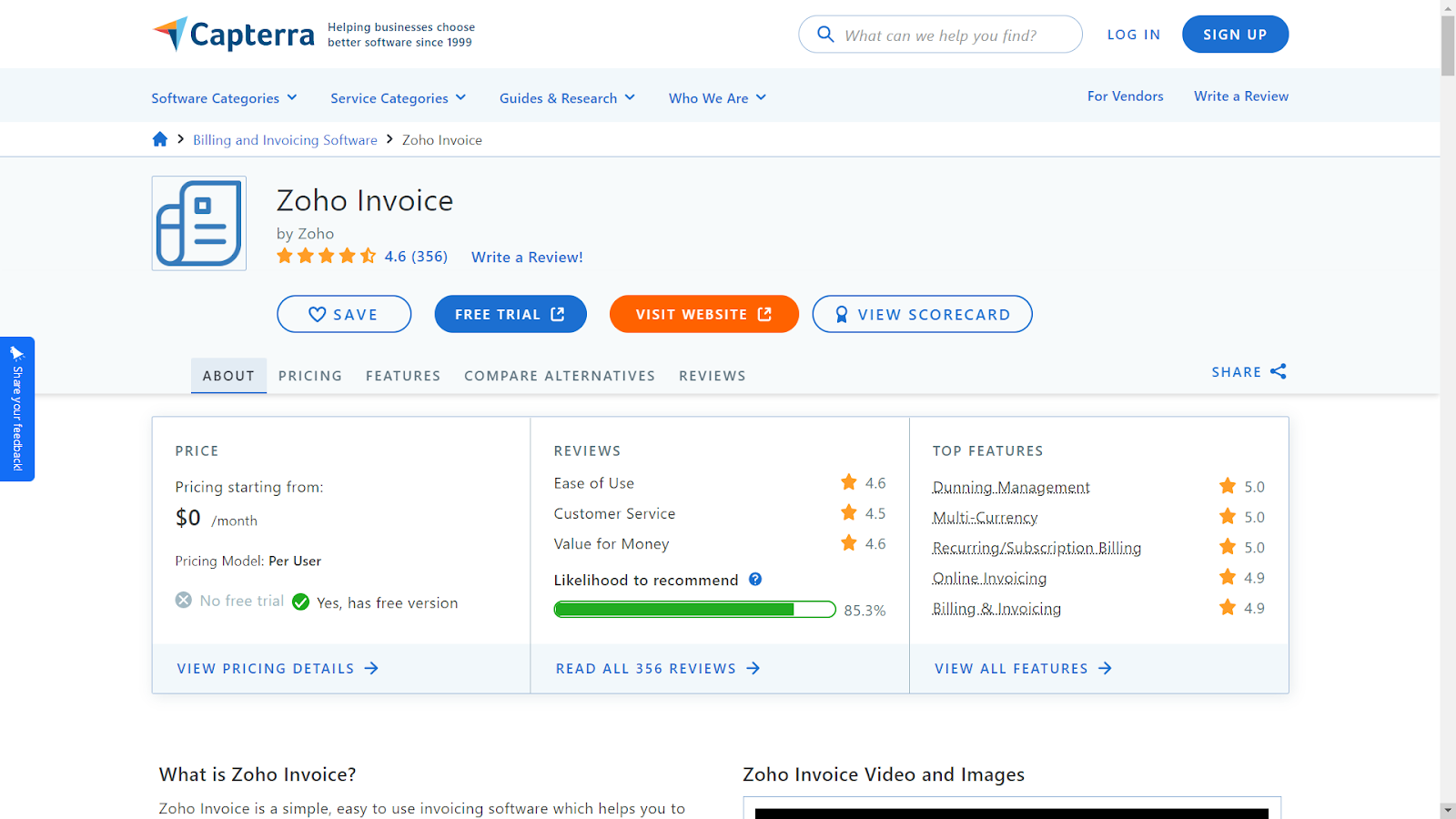Switch to the Pricing tab
Viewport: 1456px width, 819px height.
pyautogui.click(x=310, y=376)
